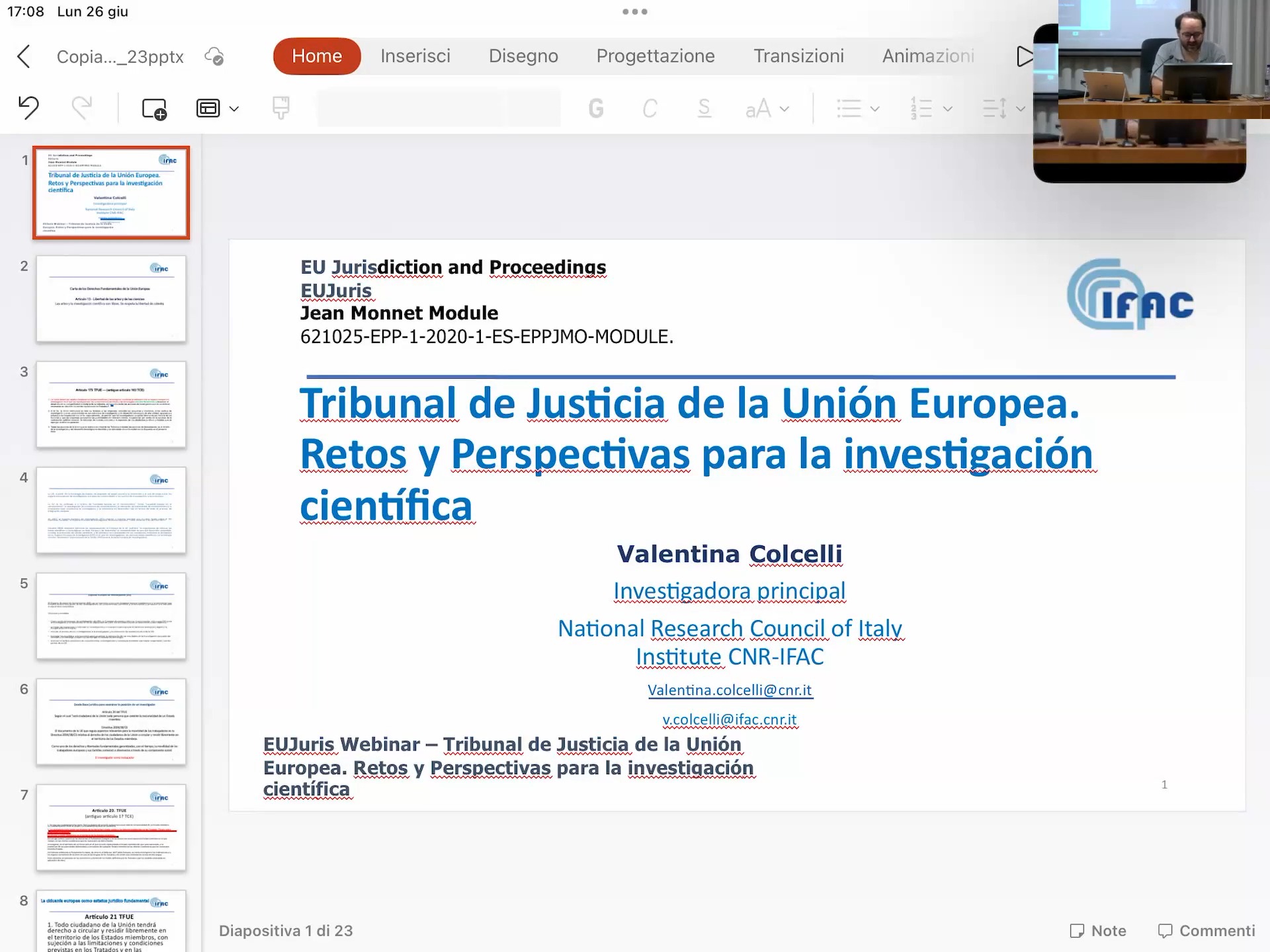This screenshot has width=1270, height=952.
Task: Open the cloud sync status icon
Action: coord(214,56)
